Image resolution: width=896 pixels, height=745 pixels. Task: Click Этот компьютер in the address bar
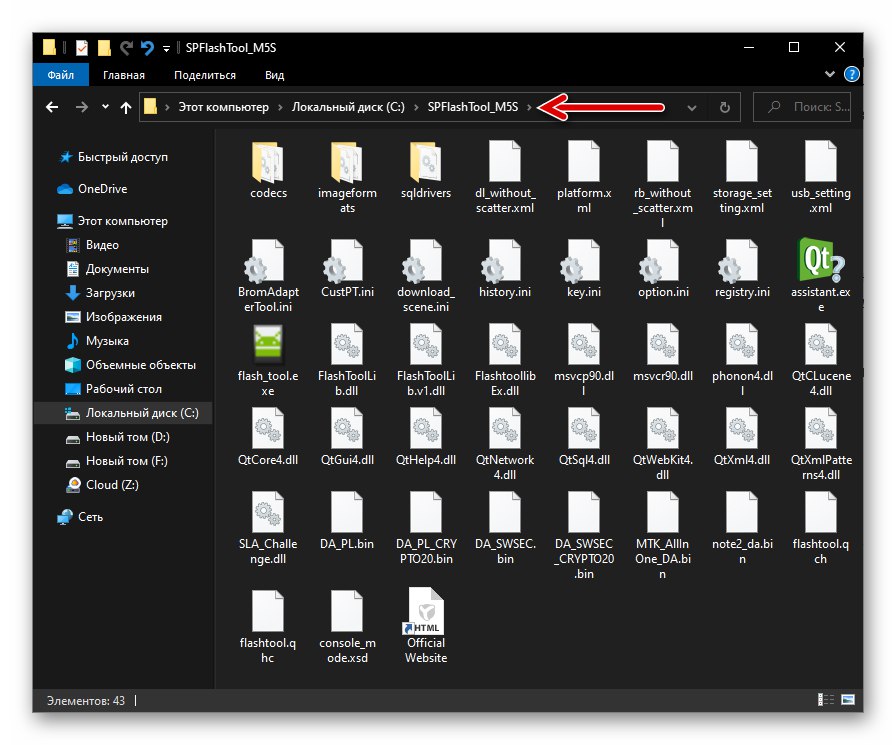pyautogui.click(x=223, y=107)
